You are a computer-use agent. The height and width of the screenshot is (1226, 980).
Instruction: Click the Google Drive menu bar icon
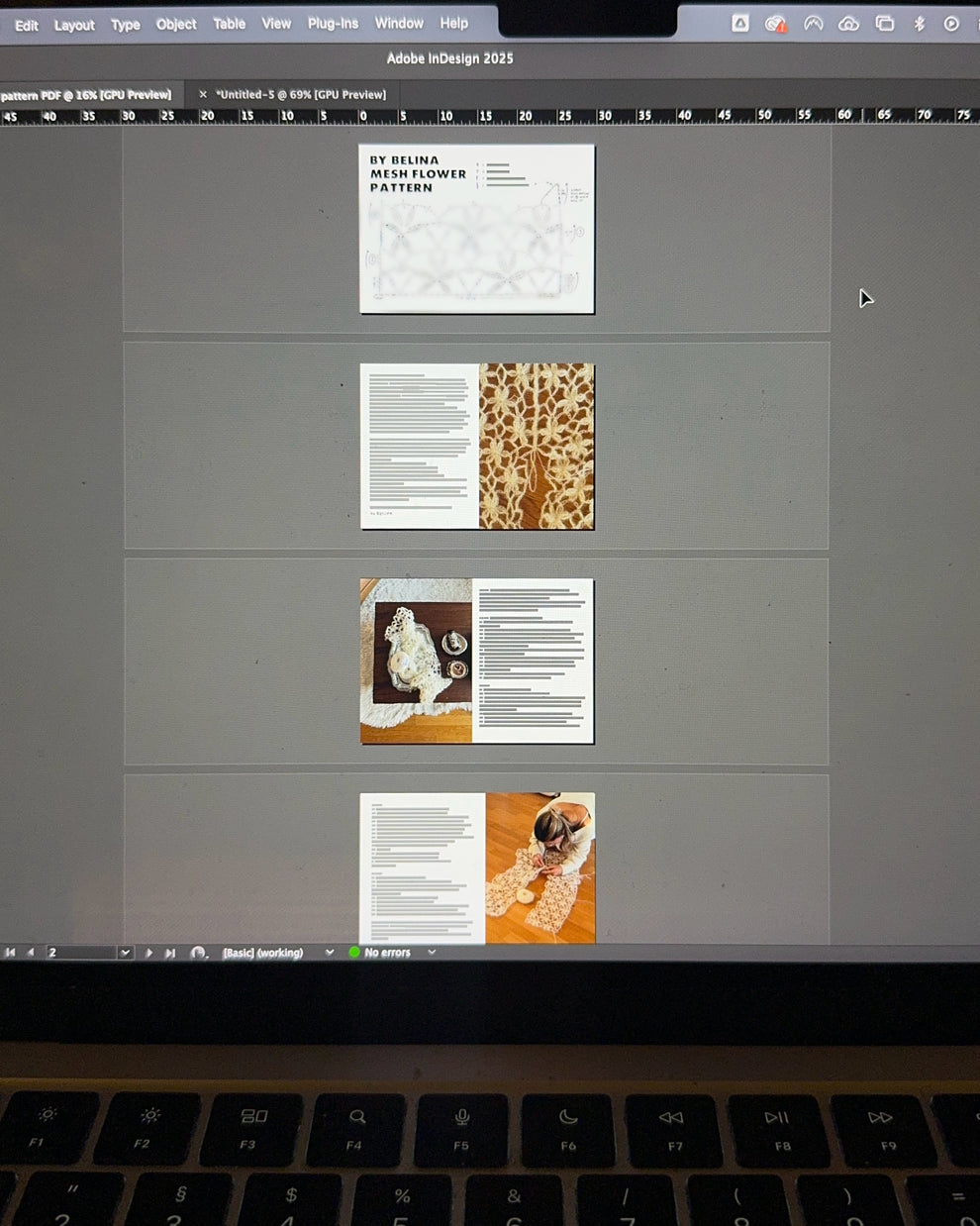click(740, 24)
